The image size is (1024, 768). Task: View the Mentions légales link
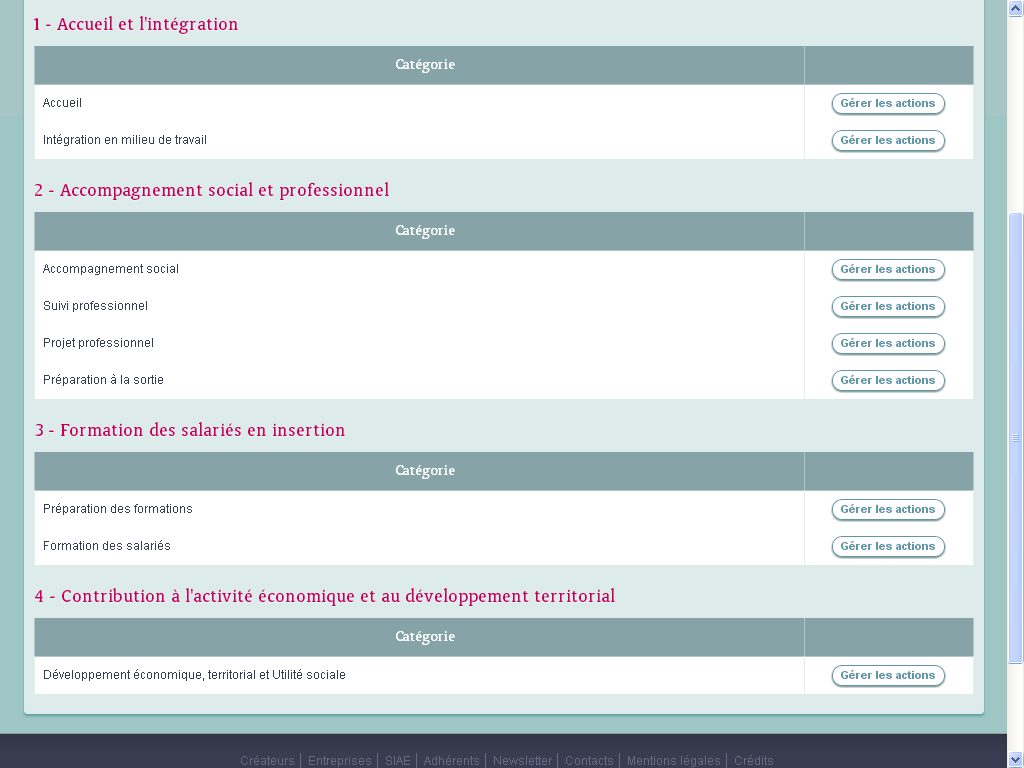pyautogui.click(x=673, y=761)
